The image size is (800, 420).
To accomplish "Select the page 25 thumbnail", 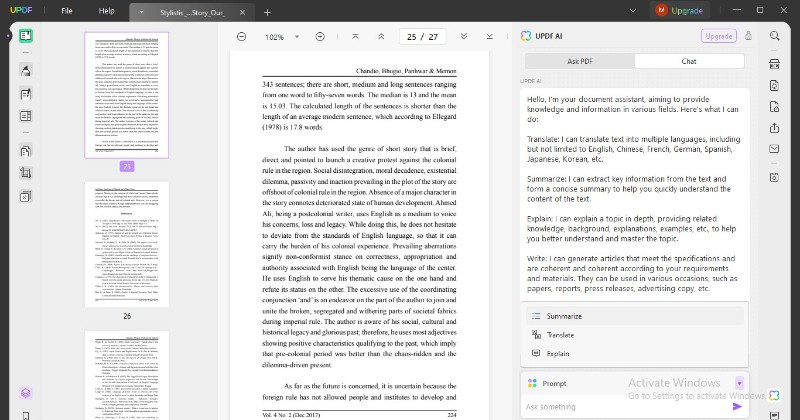I will point(127,95).
